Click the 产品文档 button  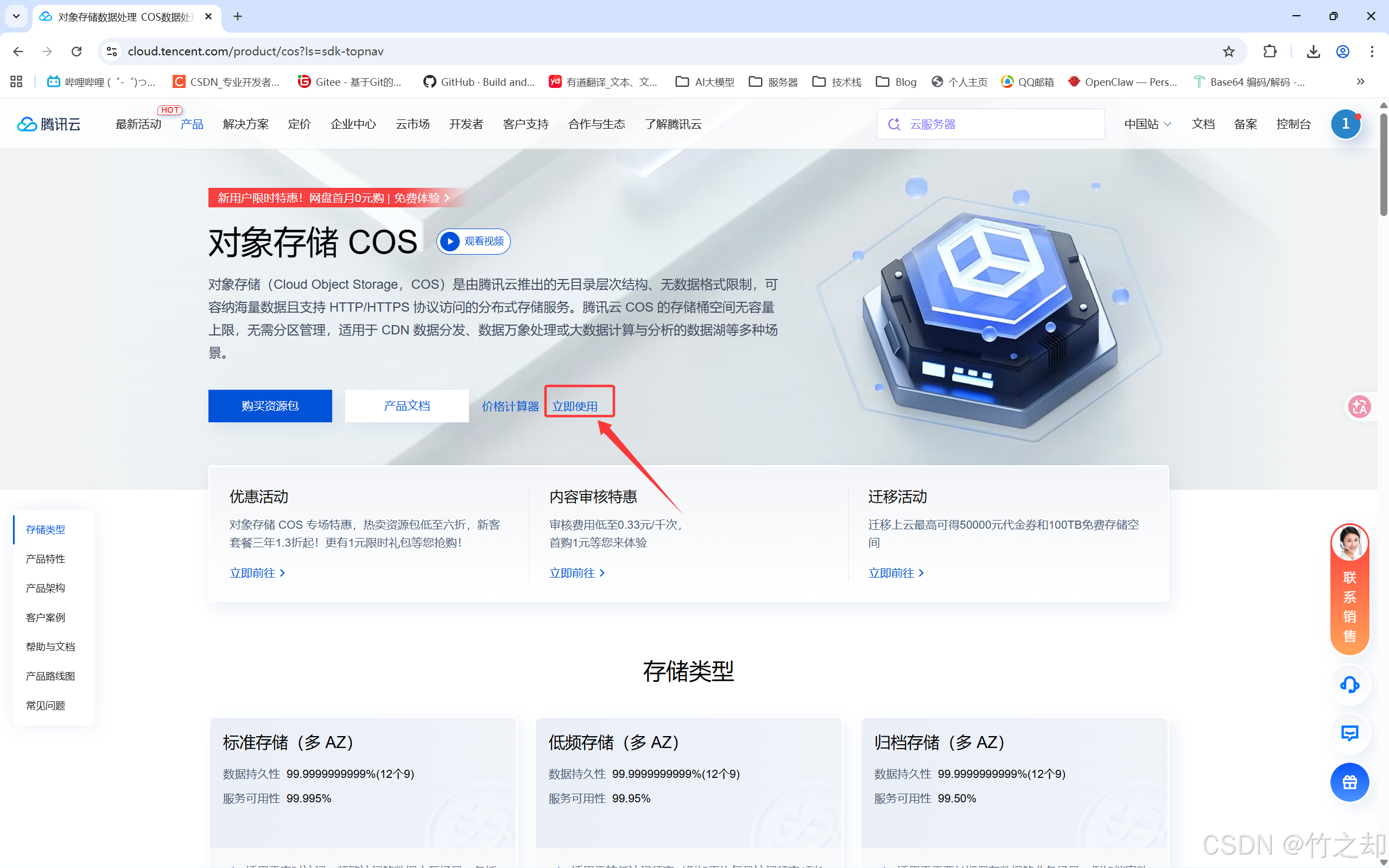(407, 406)
